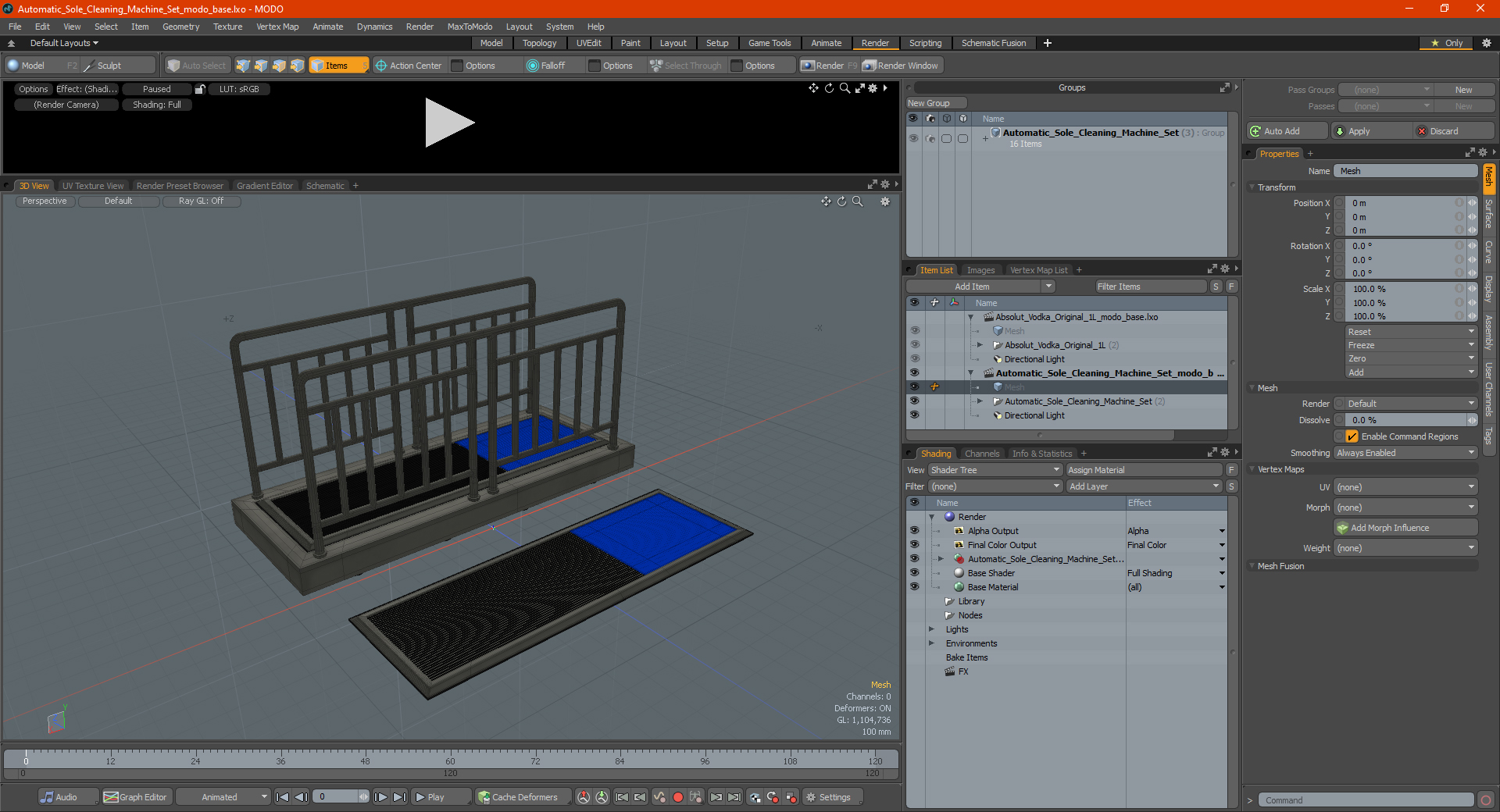Open Add Layer dropdown
This screenshot has height=812, width=1500.
[1144, 486]
